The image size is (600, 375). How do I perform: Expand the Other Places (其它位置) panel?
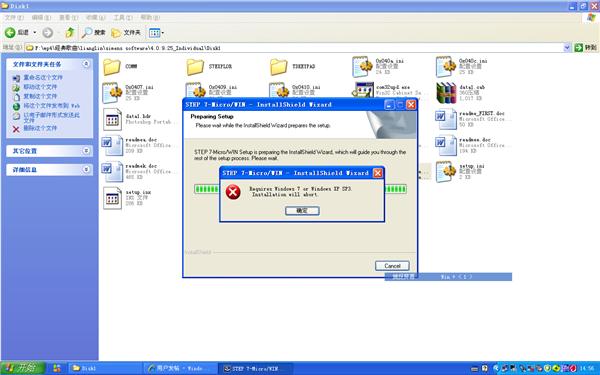tap(86, 151)
